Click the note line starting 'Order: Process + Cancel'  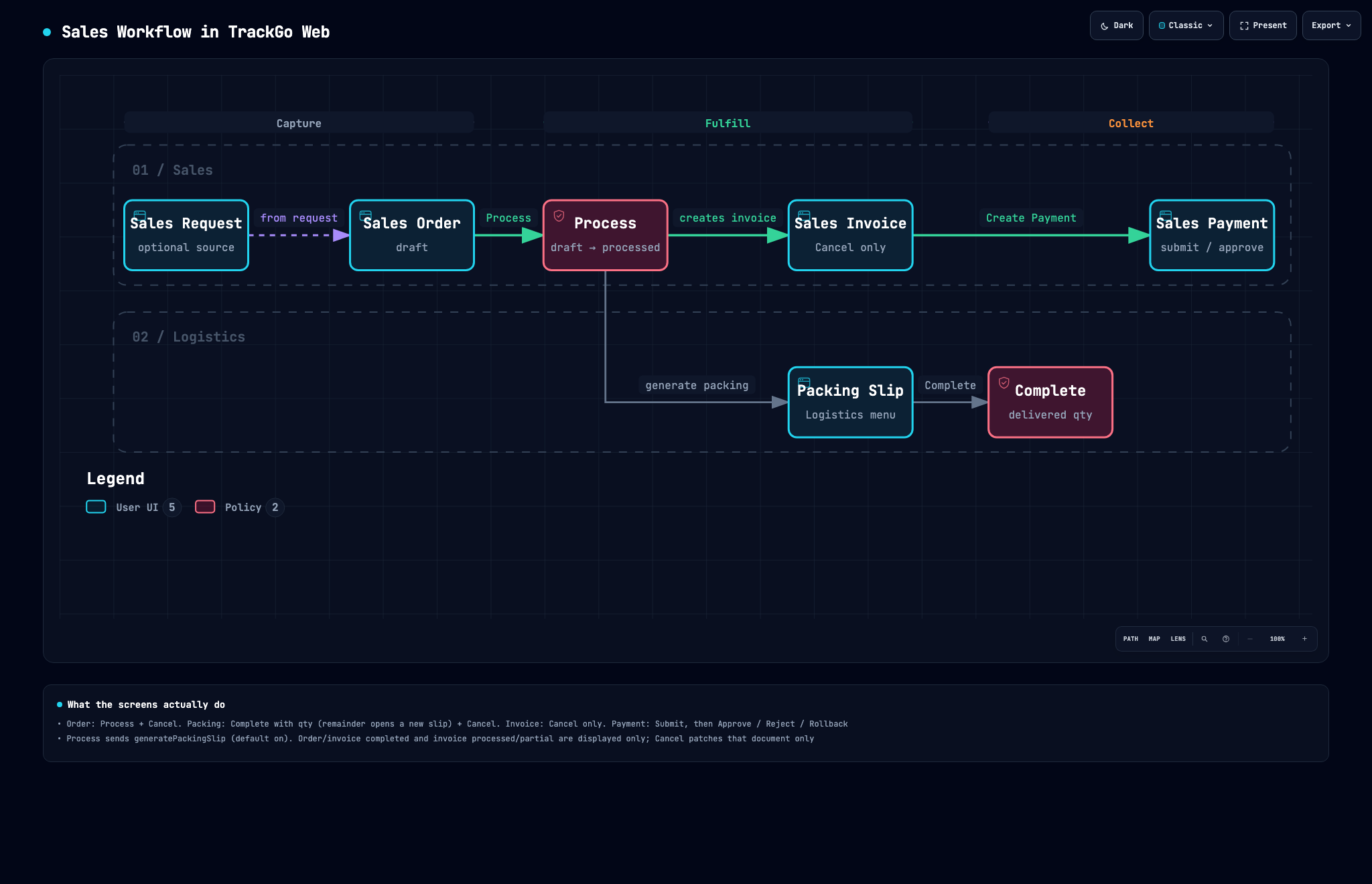coord(457,724)
